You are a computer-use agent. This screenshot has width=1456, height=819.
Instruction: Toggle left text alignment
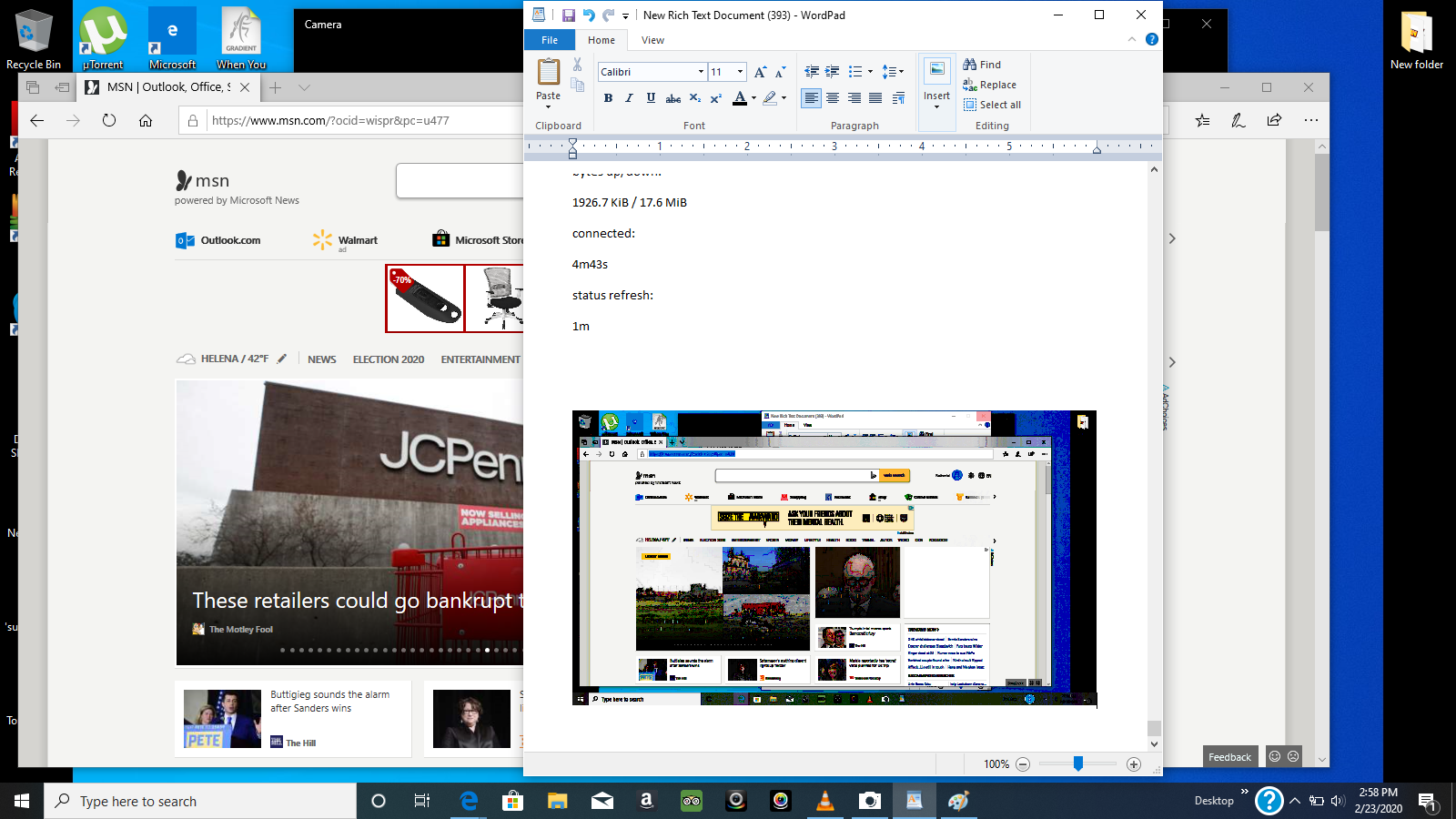(x=811, y=98)
